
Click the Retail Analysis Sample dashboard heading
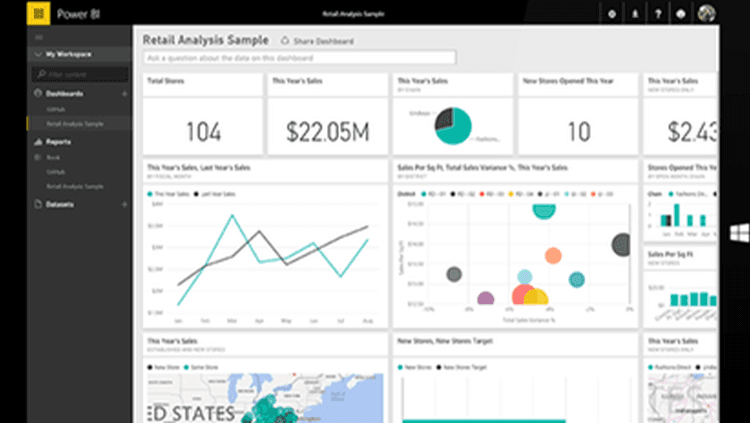206,40
